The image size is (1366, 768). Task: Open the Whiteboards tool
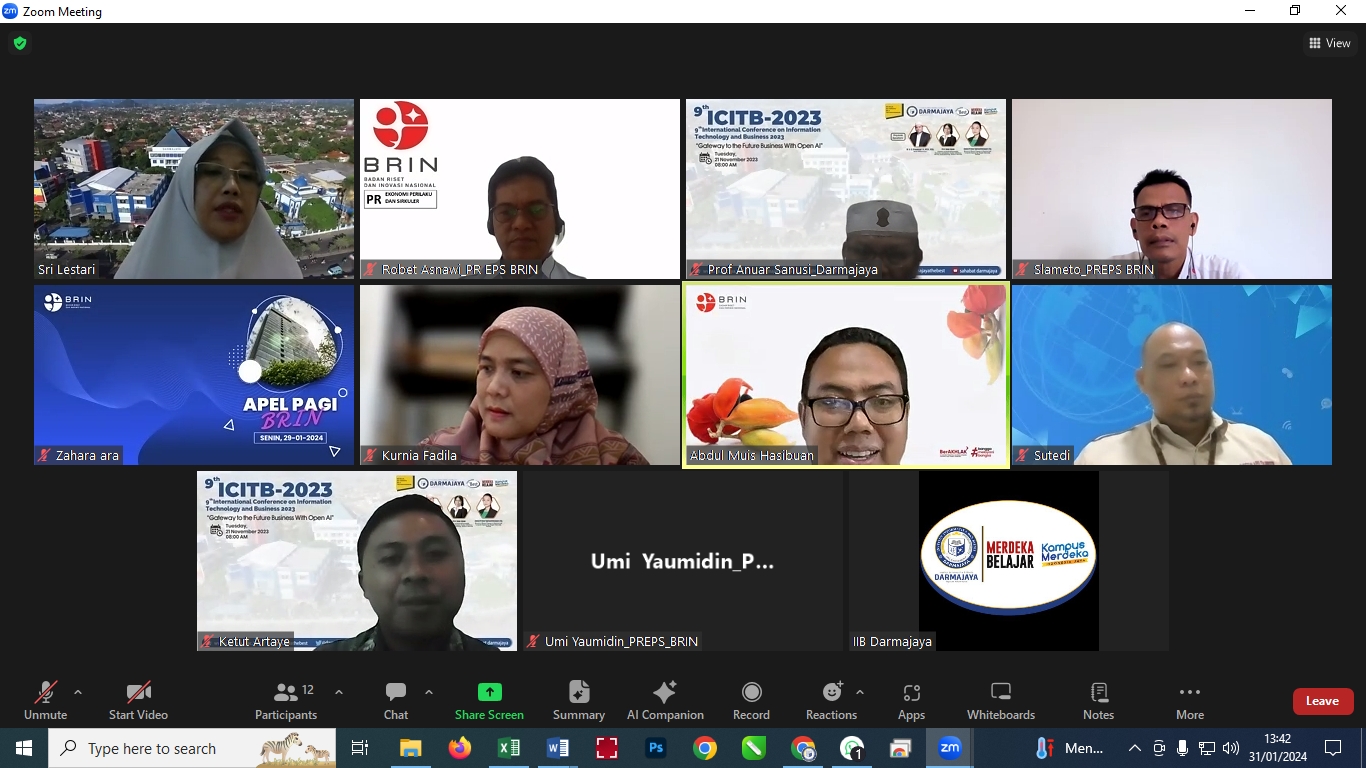click(1000, 700)
